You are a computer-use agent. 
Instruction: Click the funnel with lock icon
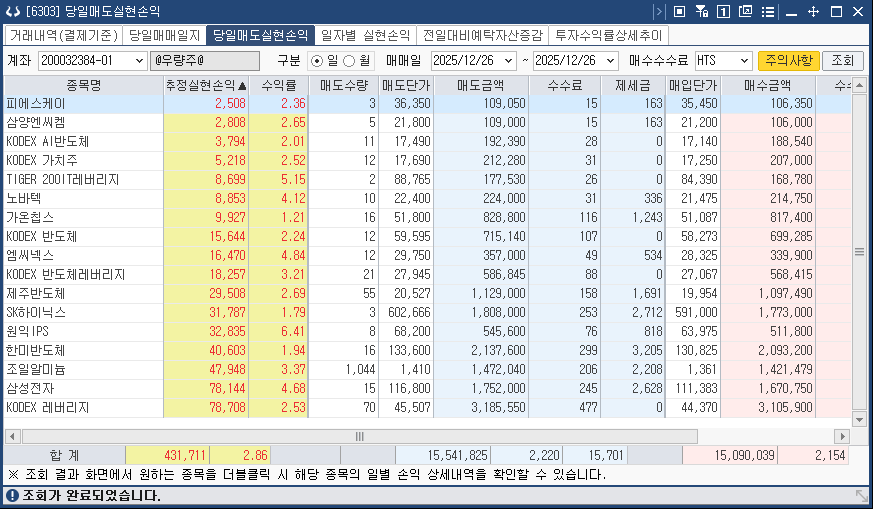702,11
